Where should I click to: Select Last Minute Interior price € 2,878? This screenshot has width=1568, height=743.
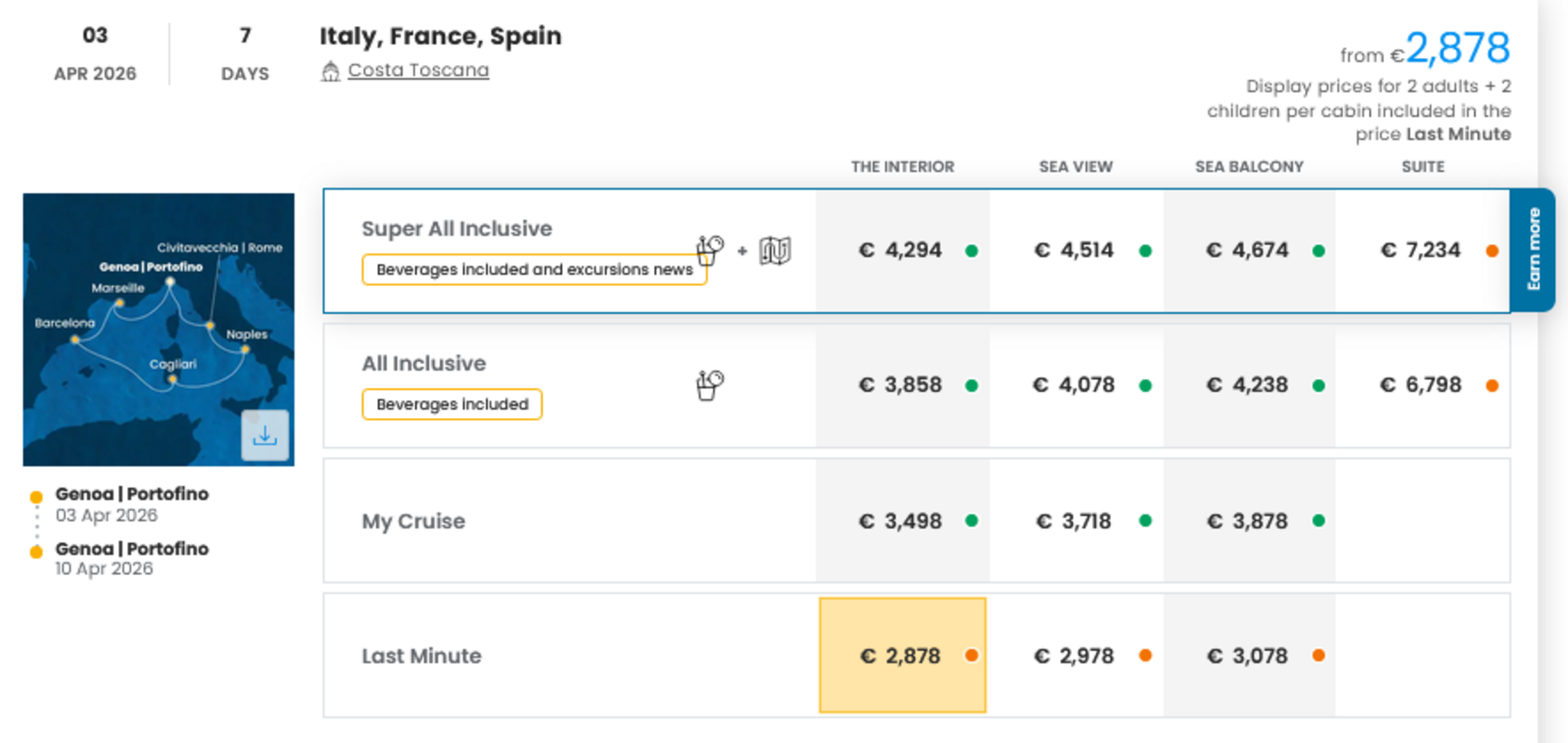point(902,656)
